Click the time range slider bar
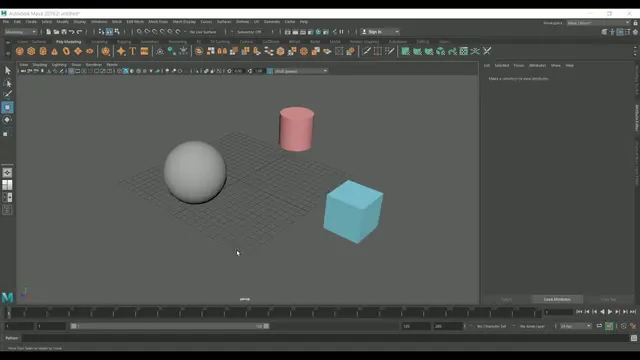The height and width of the screenshot is (360, 640). point(169,326)
